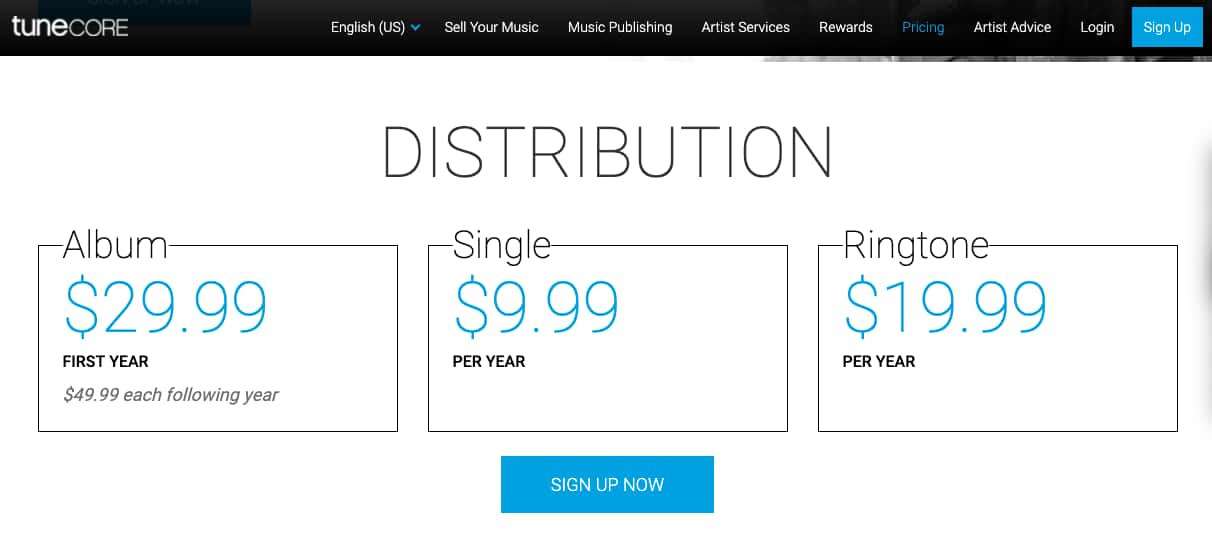
Task: Select the Album pricing box
Action: click(218, 338)
